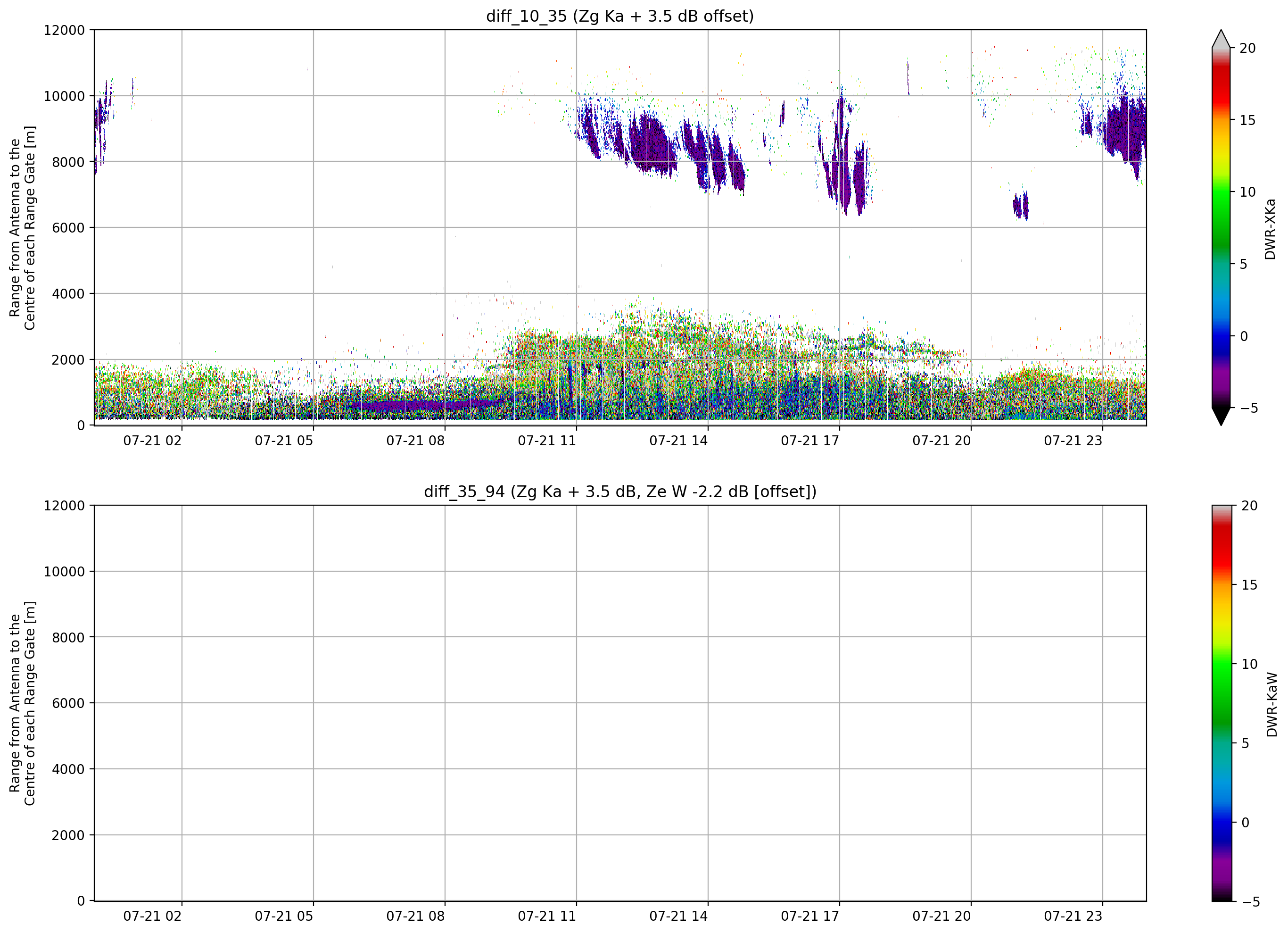Click the 5 tick on DWR-XKa colorbar
The image size is (1288, 933).
coord(1243,264)
